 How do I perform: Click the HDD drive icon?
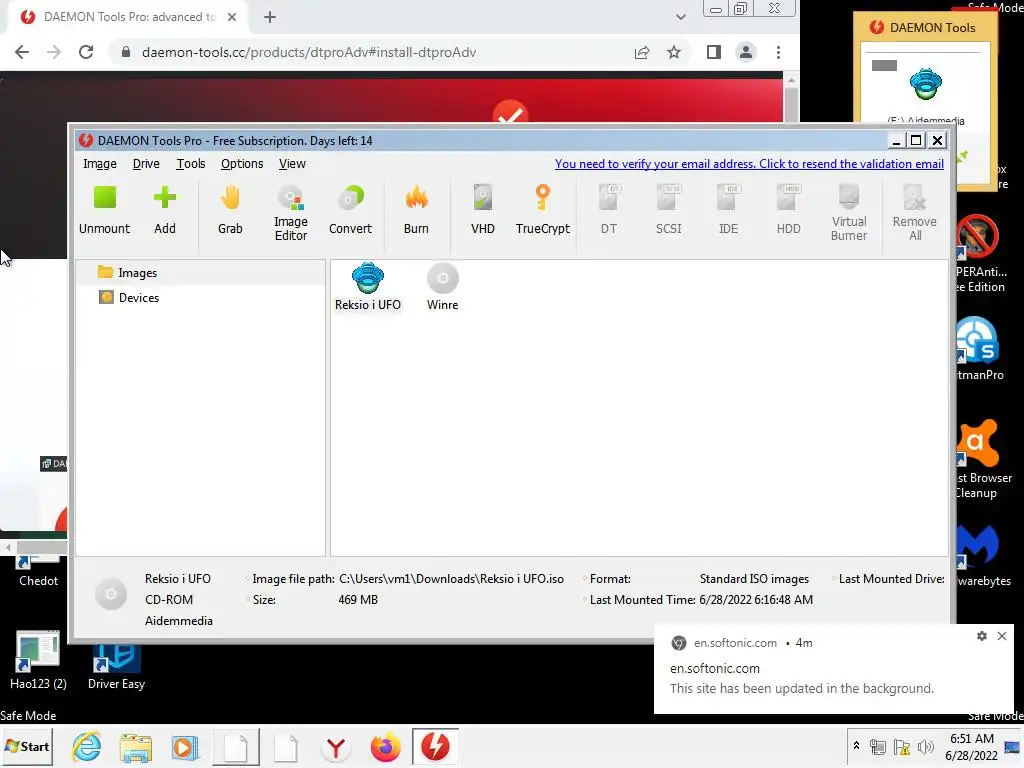point(788,211)
